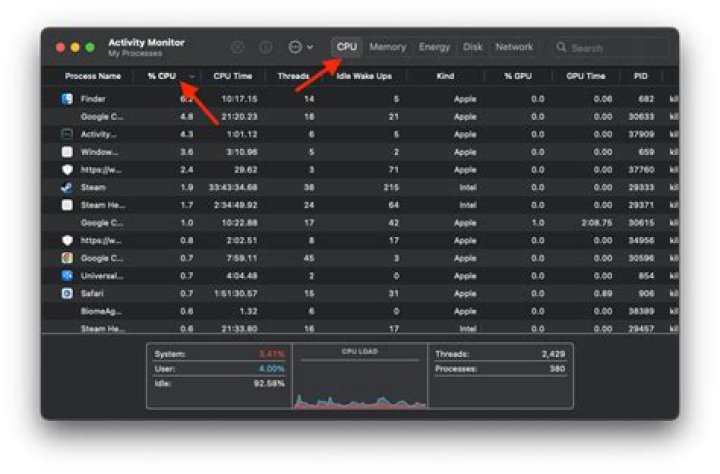Image resolution: width=720 pixels, height=474 pixels.
Task: Toggle sort direction chevron in % CPU
Action: pyautogui.click(x=192, y=76)
